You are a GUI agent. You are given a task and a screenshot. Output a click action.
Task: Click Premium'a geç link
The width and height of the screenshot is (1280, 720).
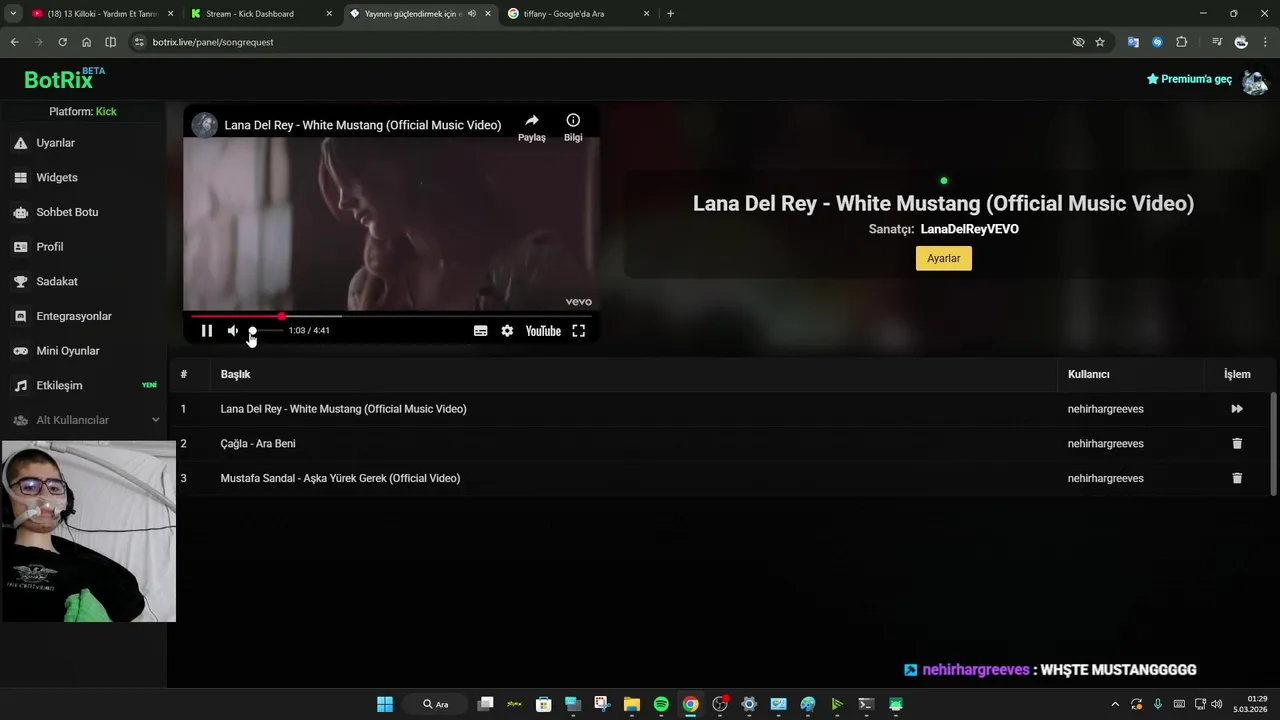[x=1189, y=79]
